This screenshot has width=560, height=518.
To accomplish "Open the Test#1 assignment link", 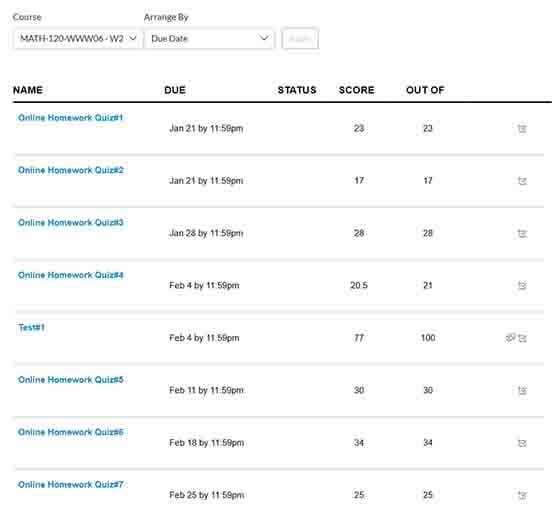I will click(x=31, y=327).
